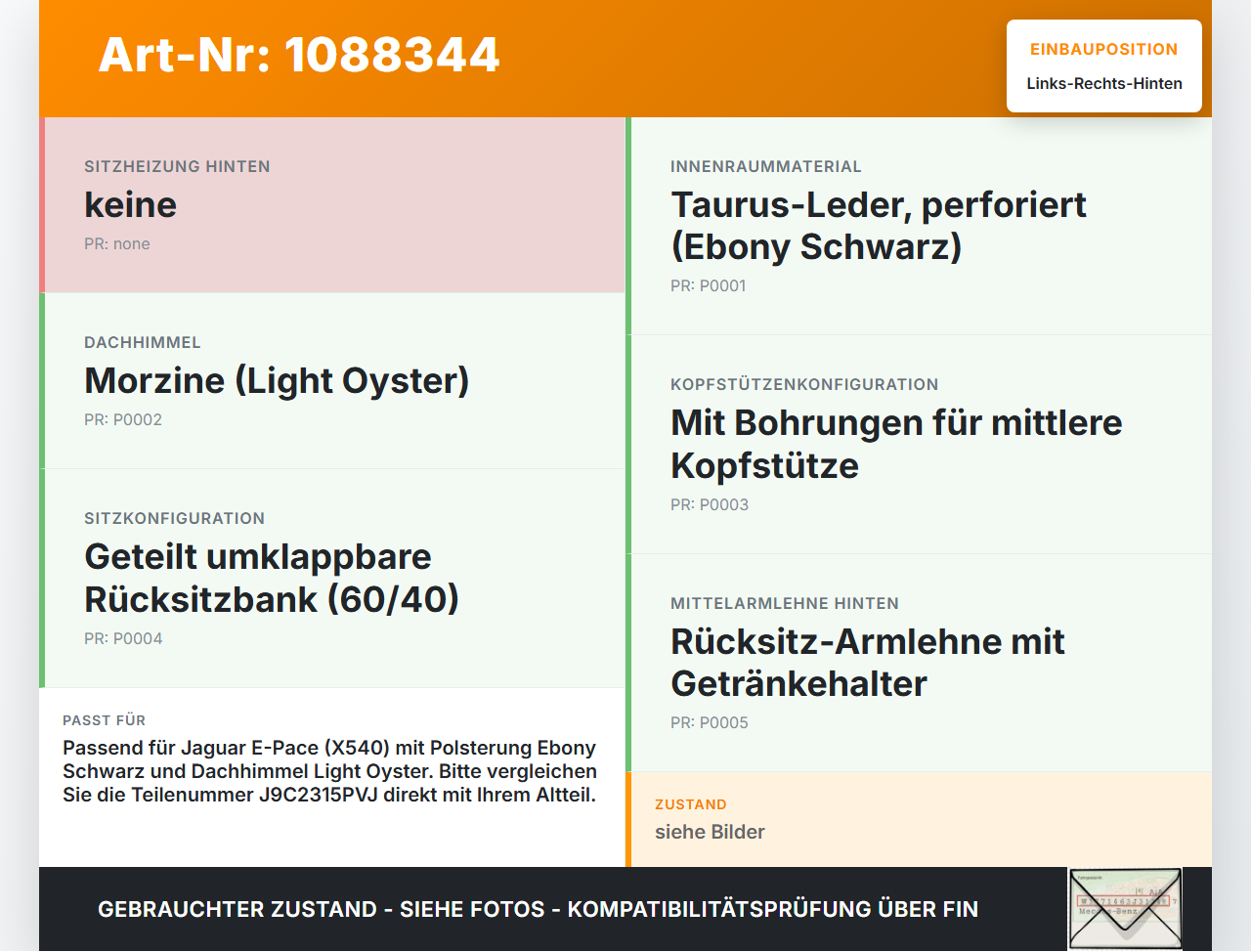1251x952 pixels.
Task: Click 'Links-Rechts-Hinten' value text
Action: [x=1104, y=84]
